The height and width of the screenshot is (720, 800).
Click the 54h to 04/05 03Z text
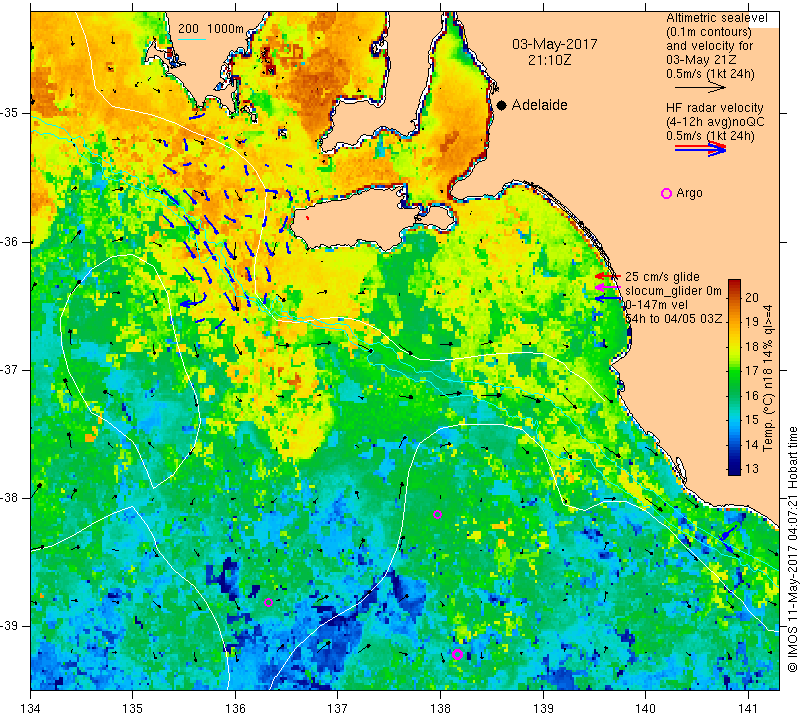tap(673, 319)
